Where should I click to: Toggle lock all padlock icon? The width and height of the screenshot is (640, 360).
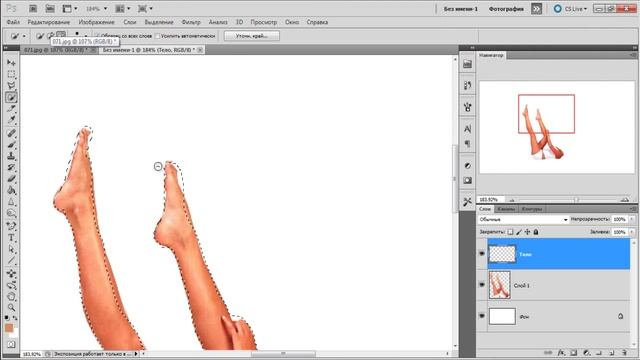536,232
